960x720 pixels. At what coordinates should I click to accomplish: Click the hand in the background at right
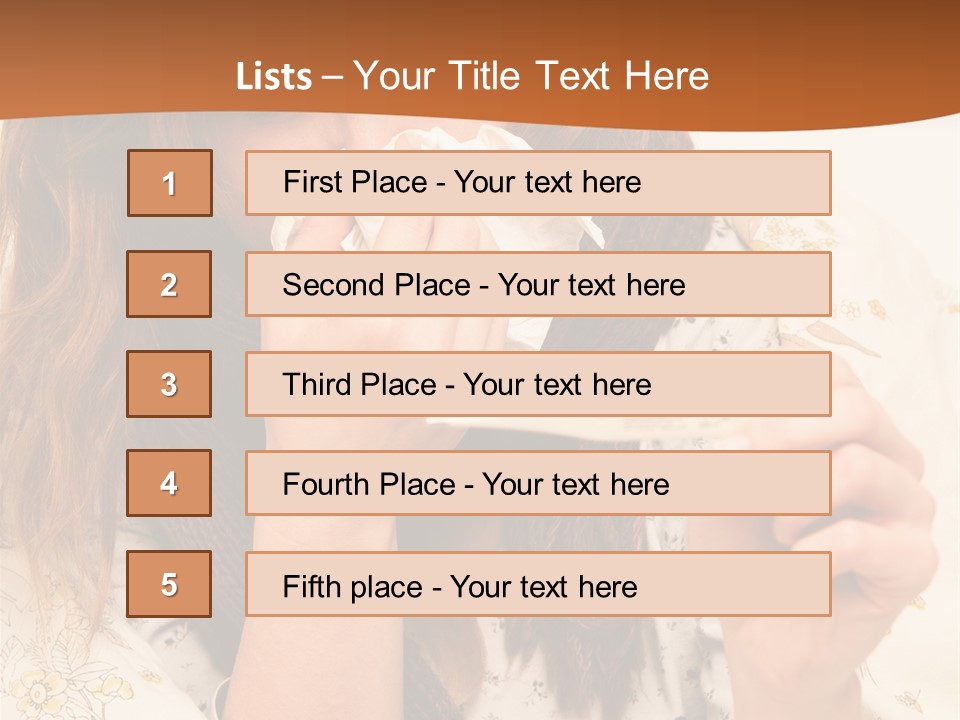click(x=880, y=500)
